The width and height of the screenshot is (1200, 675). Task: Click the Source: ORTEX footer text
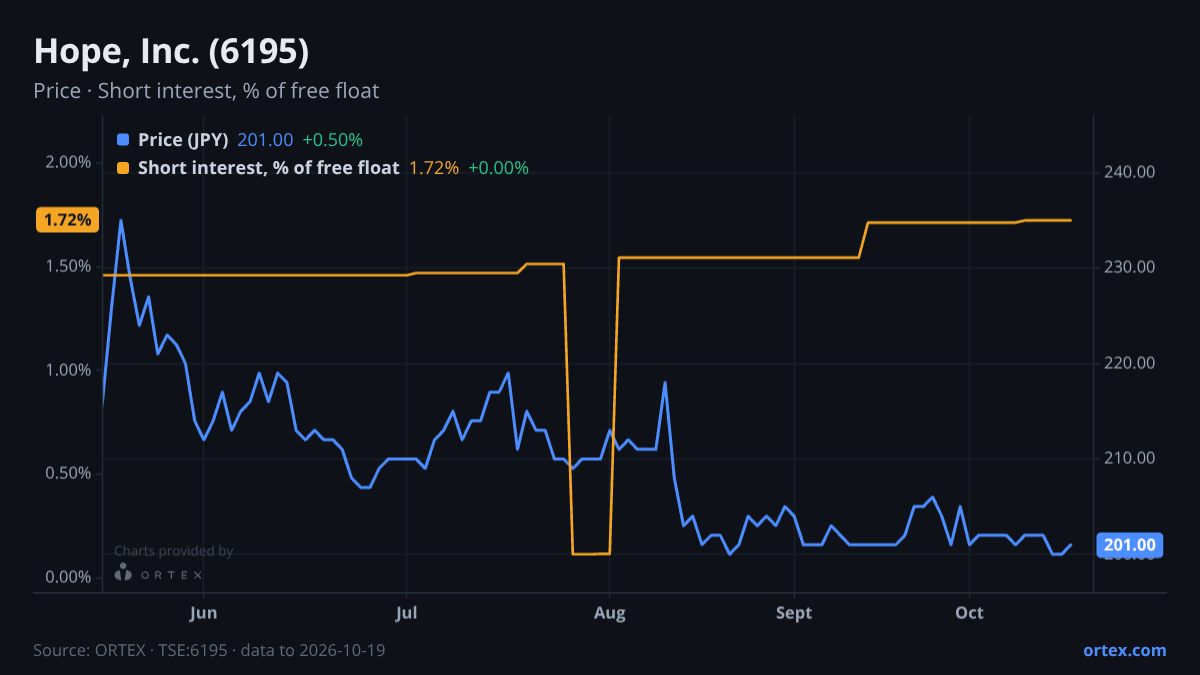pyautogui.click(x=209, y=650)
